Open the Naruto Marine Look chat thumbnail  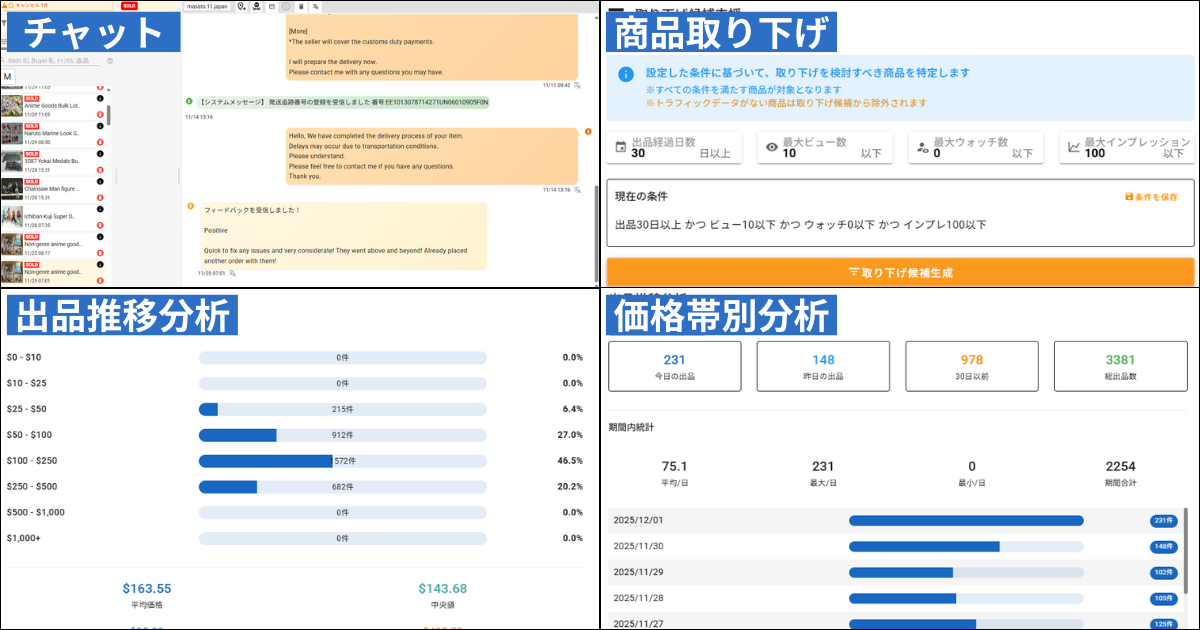12,133
